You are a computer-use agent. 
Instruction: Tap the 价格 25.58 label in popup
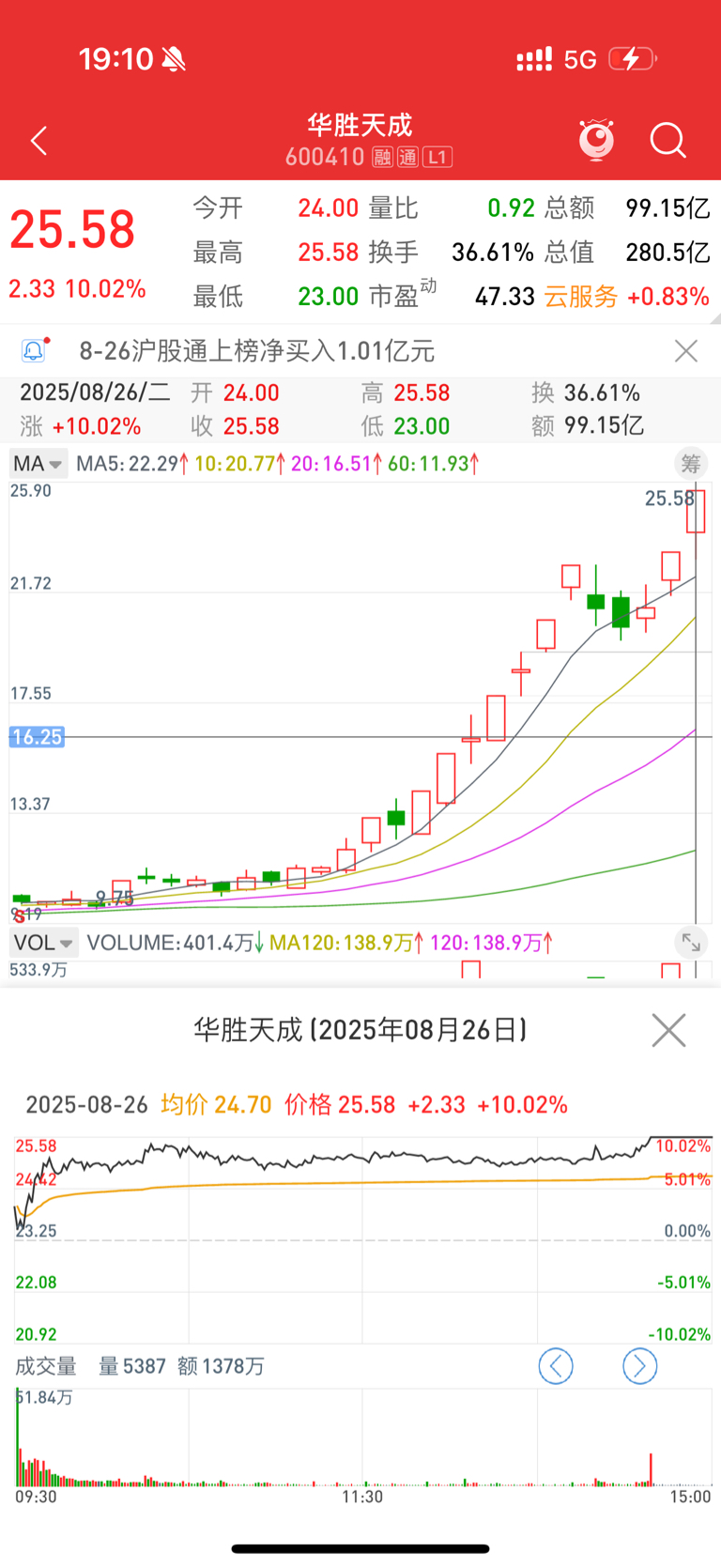pos(340,1104)
